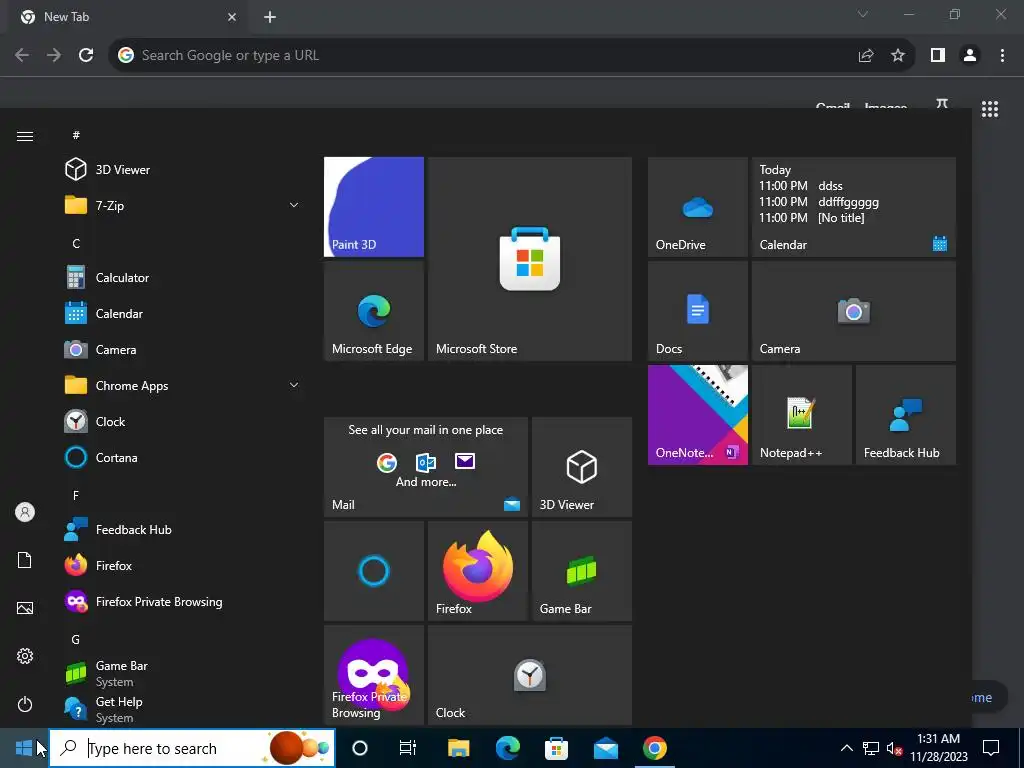Screen dimensions: 1024x768
Task: Open 3D Viewer from the app list
Action: tap(183, 169)
